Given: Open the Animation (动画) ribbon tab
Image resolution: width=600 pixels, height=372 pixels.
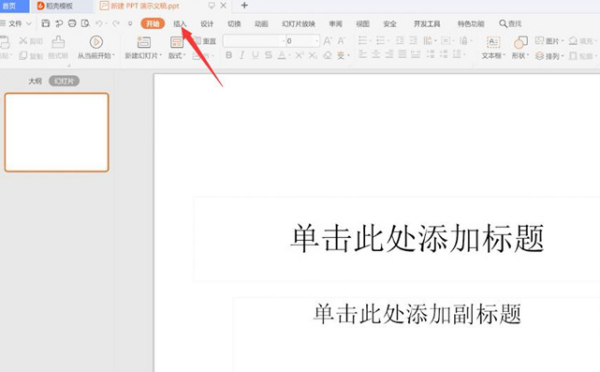Looking at the screenshot, I should [x=261, y=24].
